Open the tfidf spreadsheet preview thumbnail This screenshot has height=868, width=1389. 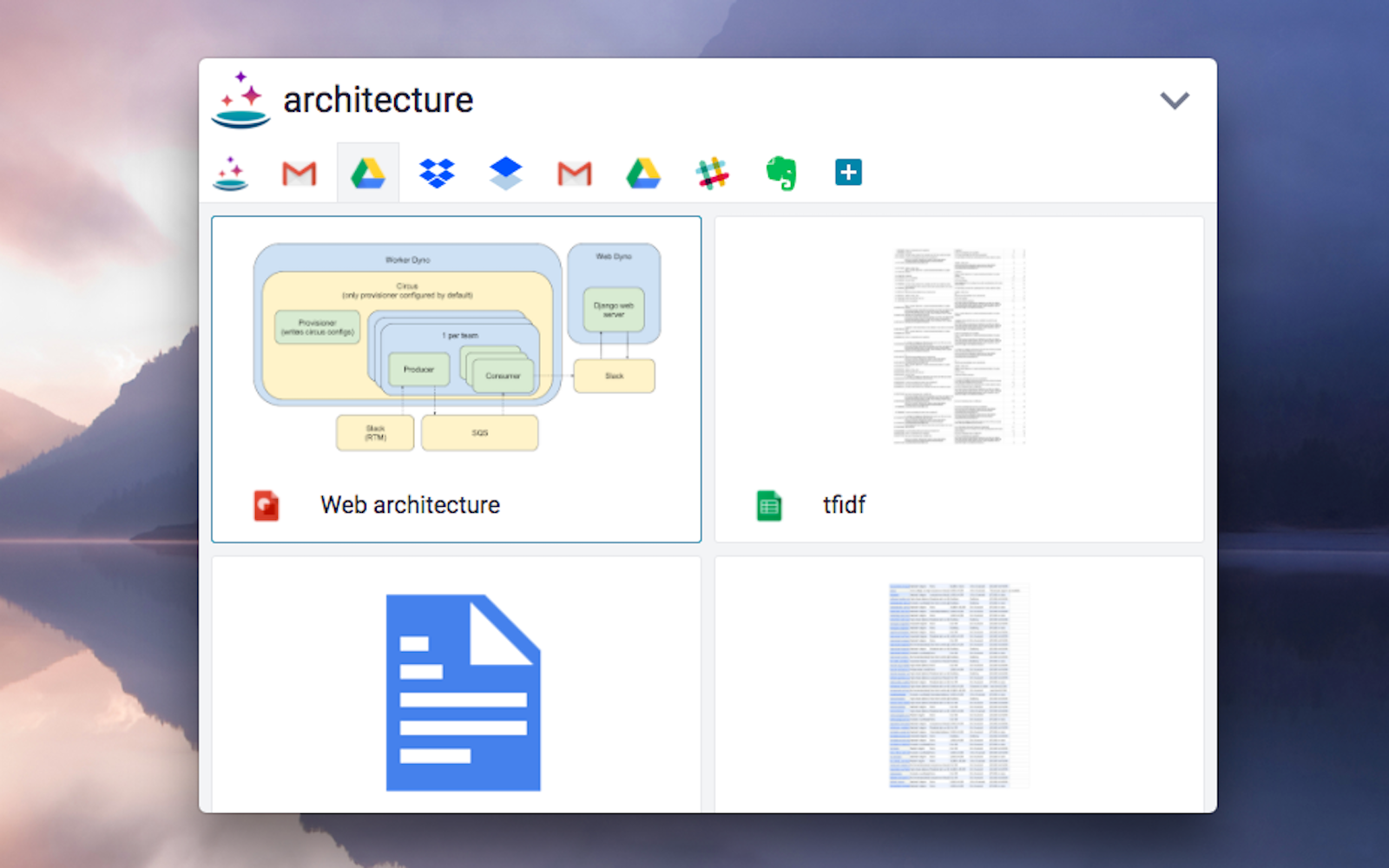(x=959, y=346)
